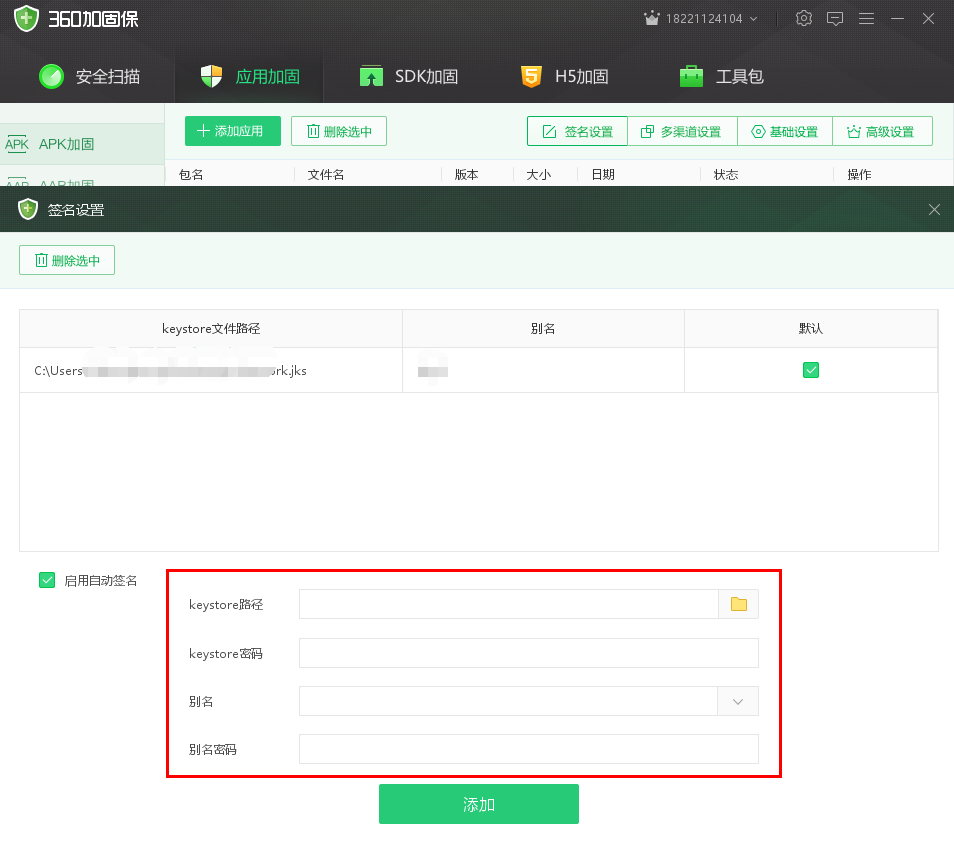Select the keystore row ending in rk.jks
This screenshot has width=954, height=841.
(x=479, y=370)
